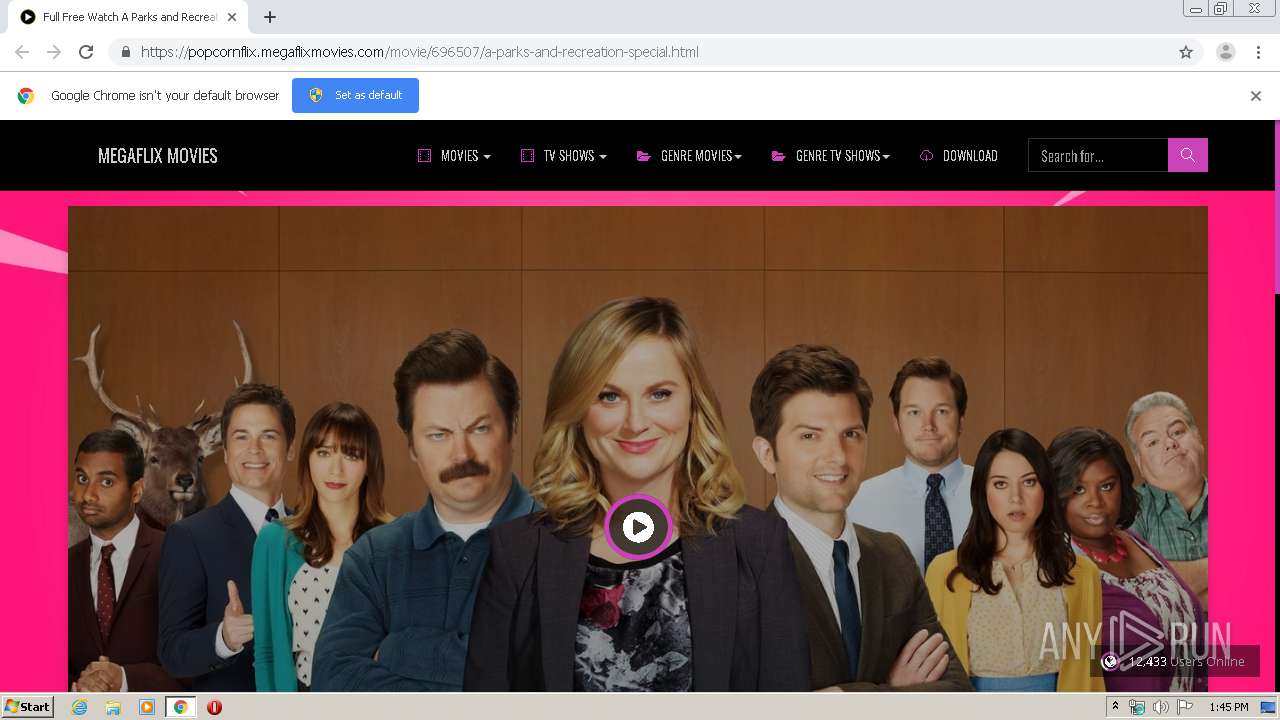Click the Show desktop button
This screenshot has height=720, width=1280.
click(1268, 707)
